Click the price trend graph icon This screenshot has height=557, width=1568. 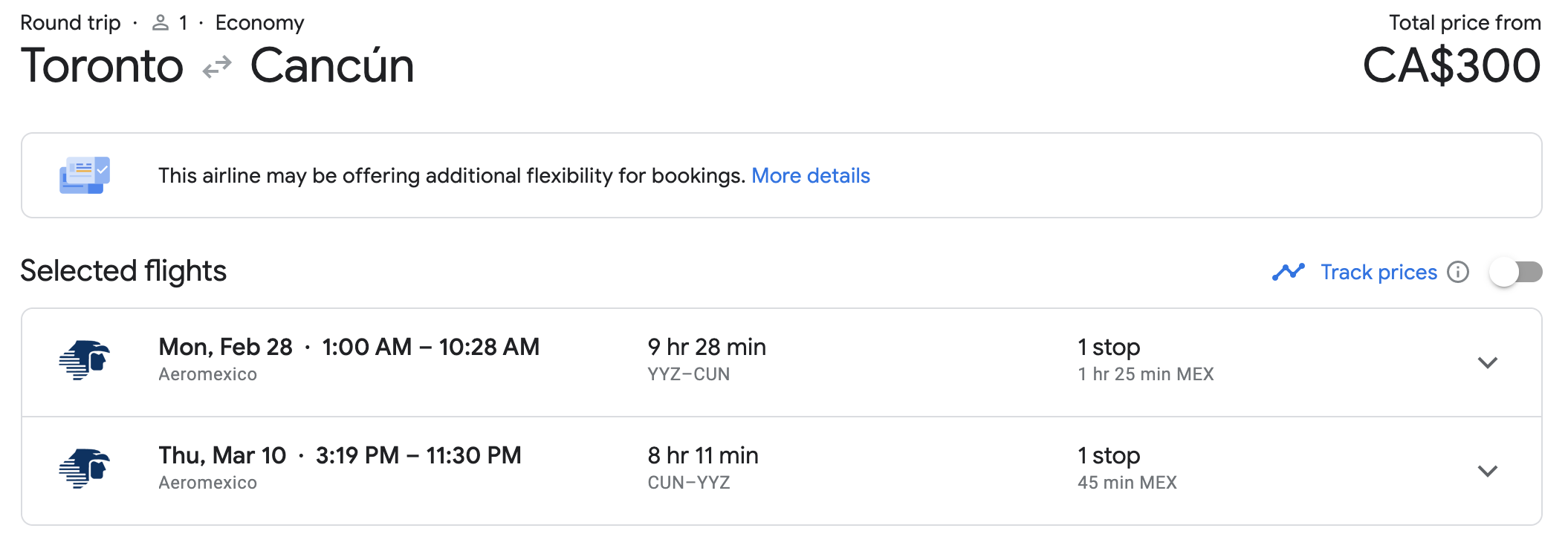[x=1289, y=272]
